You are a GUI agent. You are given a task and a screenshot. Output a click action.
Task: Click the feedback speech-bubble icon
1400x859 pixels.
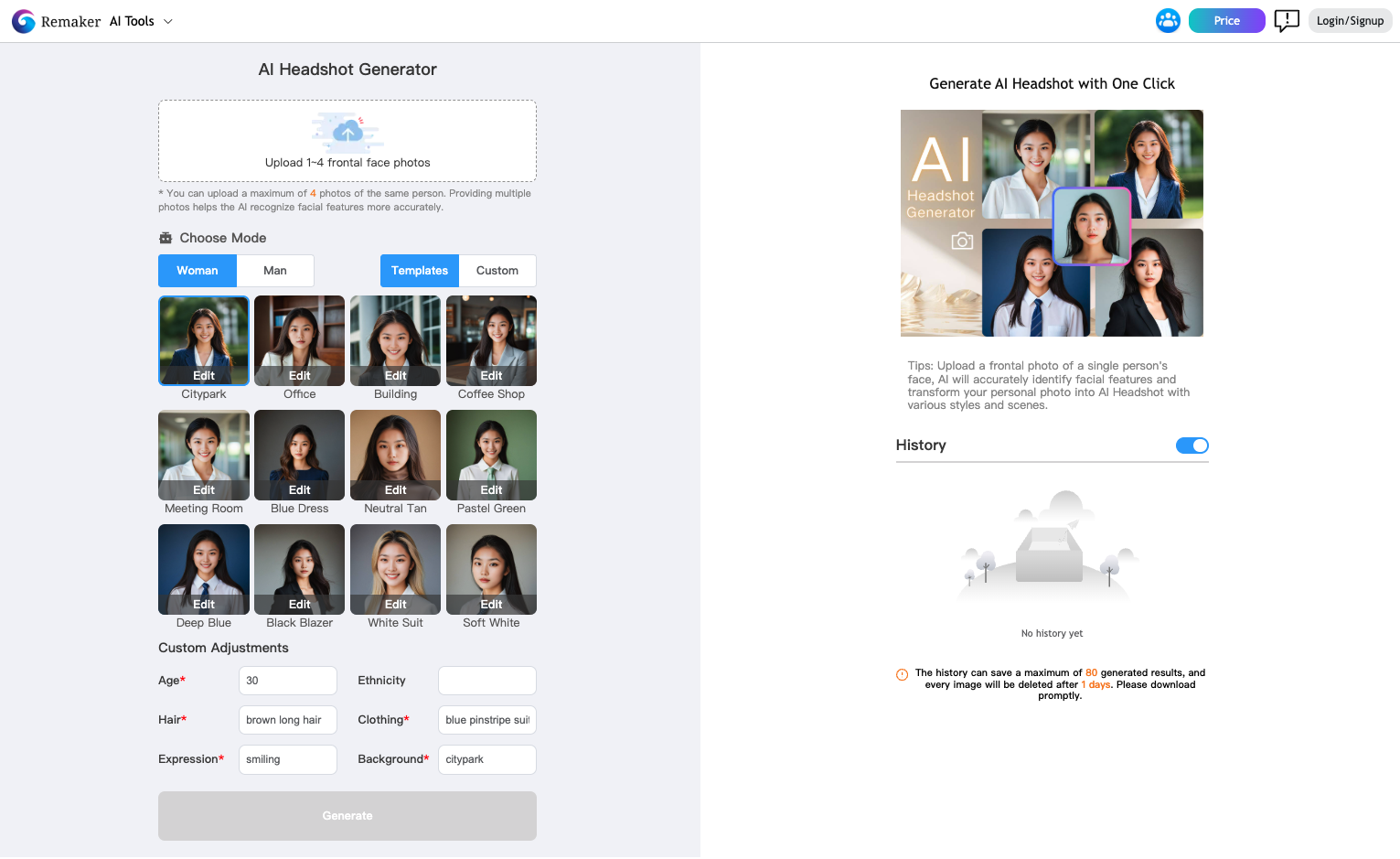pos(1287,20)
